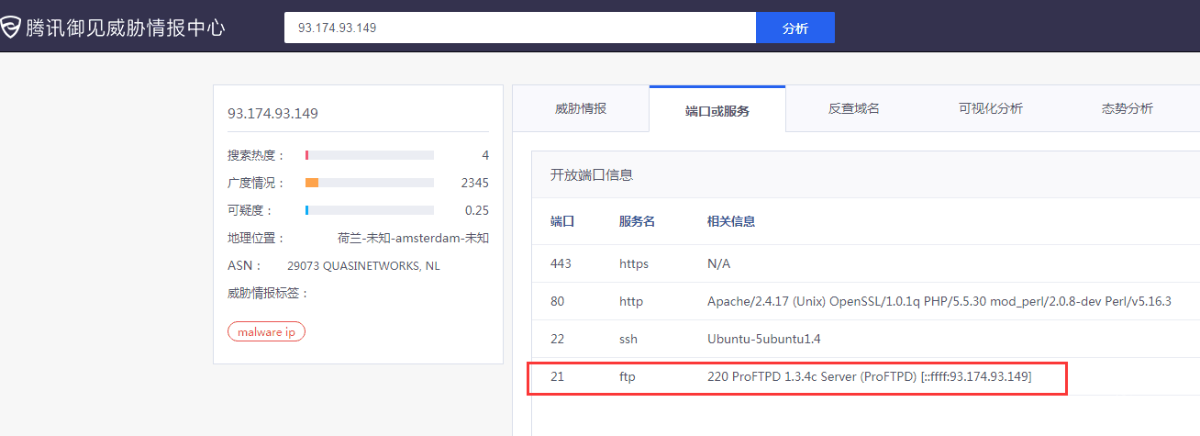1200x436 pixels.
Task: Click the Tencent threat intelligence shield logo
Action: [9, 27]
